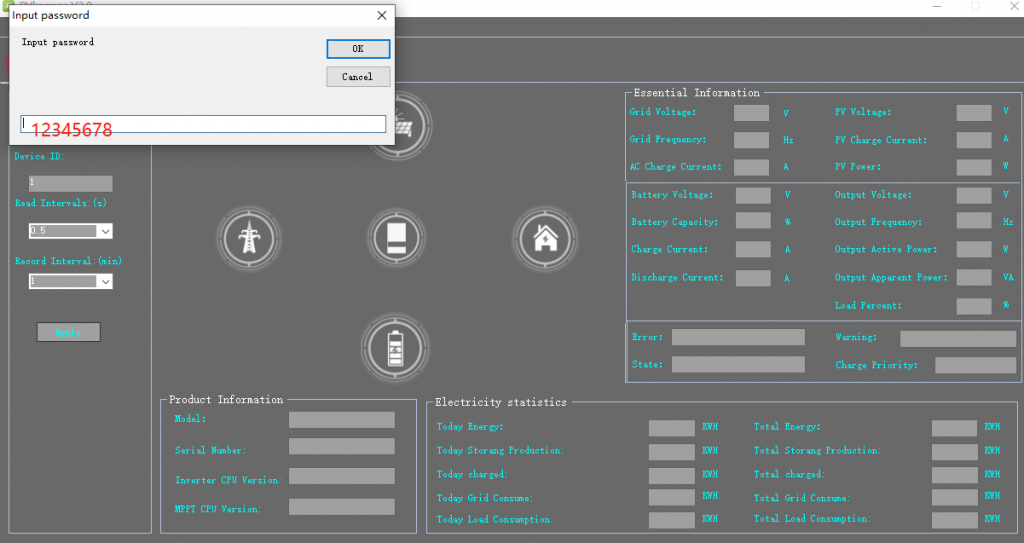The image size is (1024, 543).
Task: Click the Total Storang Production value field
Action: click(x=954, y=452)
